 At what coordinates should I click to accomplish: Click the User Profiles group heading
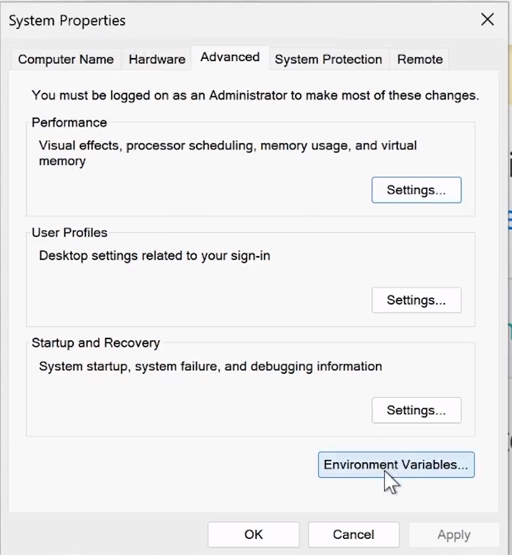coord(69,233)
